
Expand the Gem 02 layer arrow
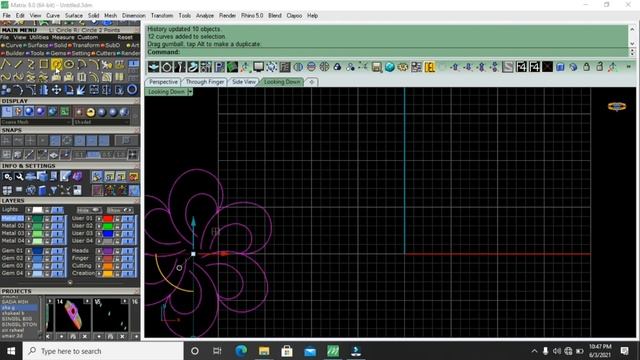coord(29,258)
